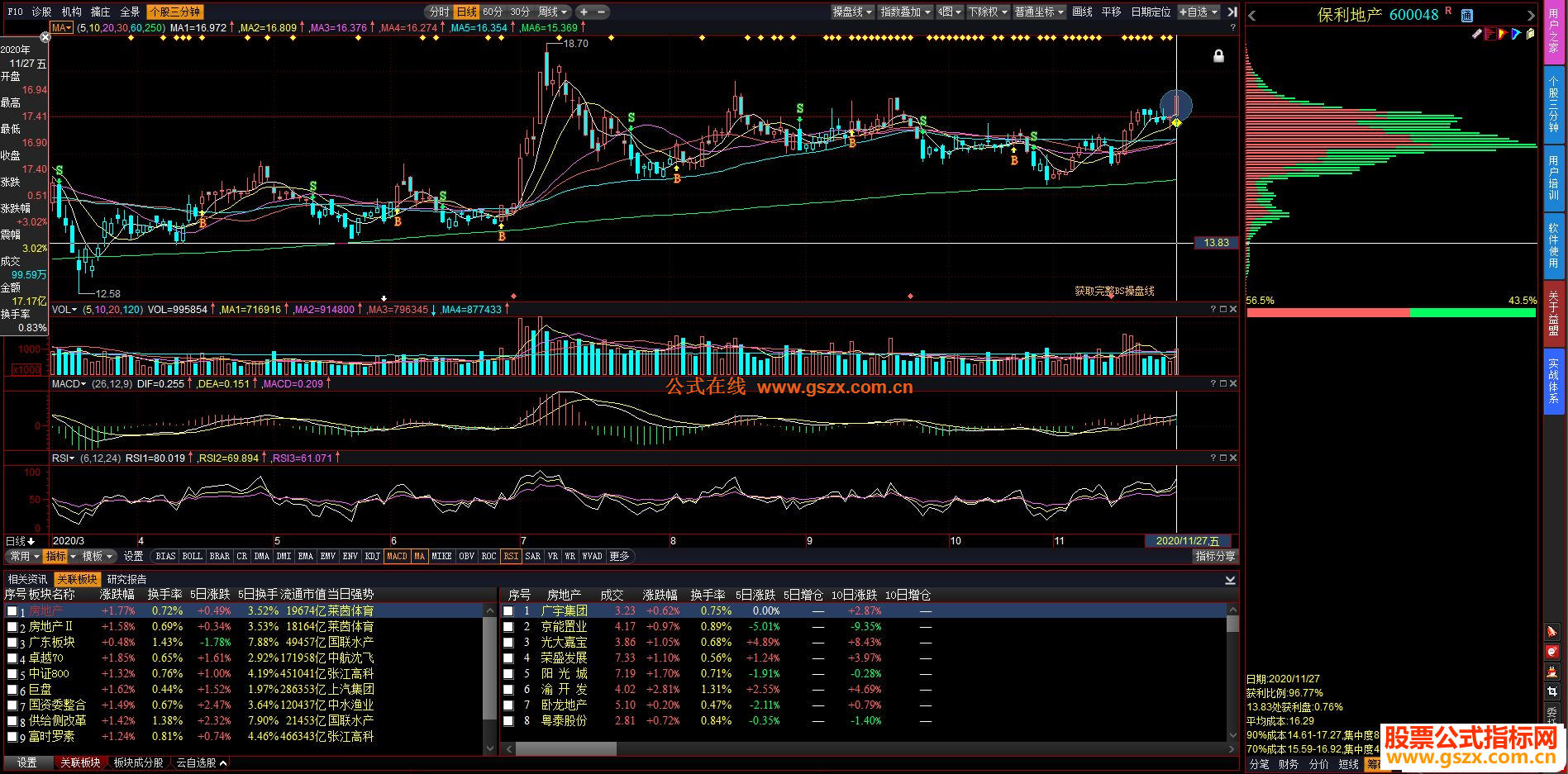Switch to 60分 period tab

(x=493, y=12)
